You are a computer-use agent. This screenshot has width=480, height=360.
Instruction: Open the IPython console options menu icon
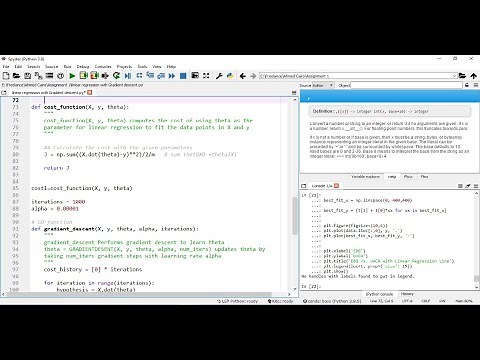[476, 186]
